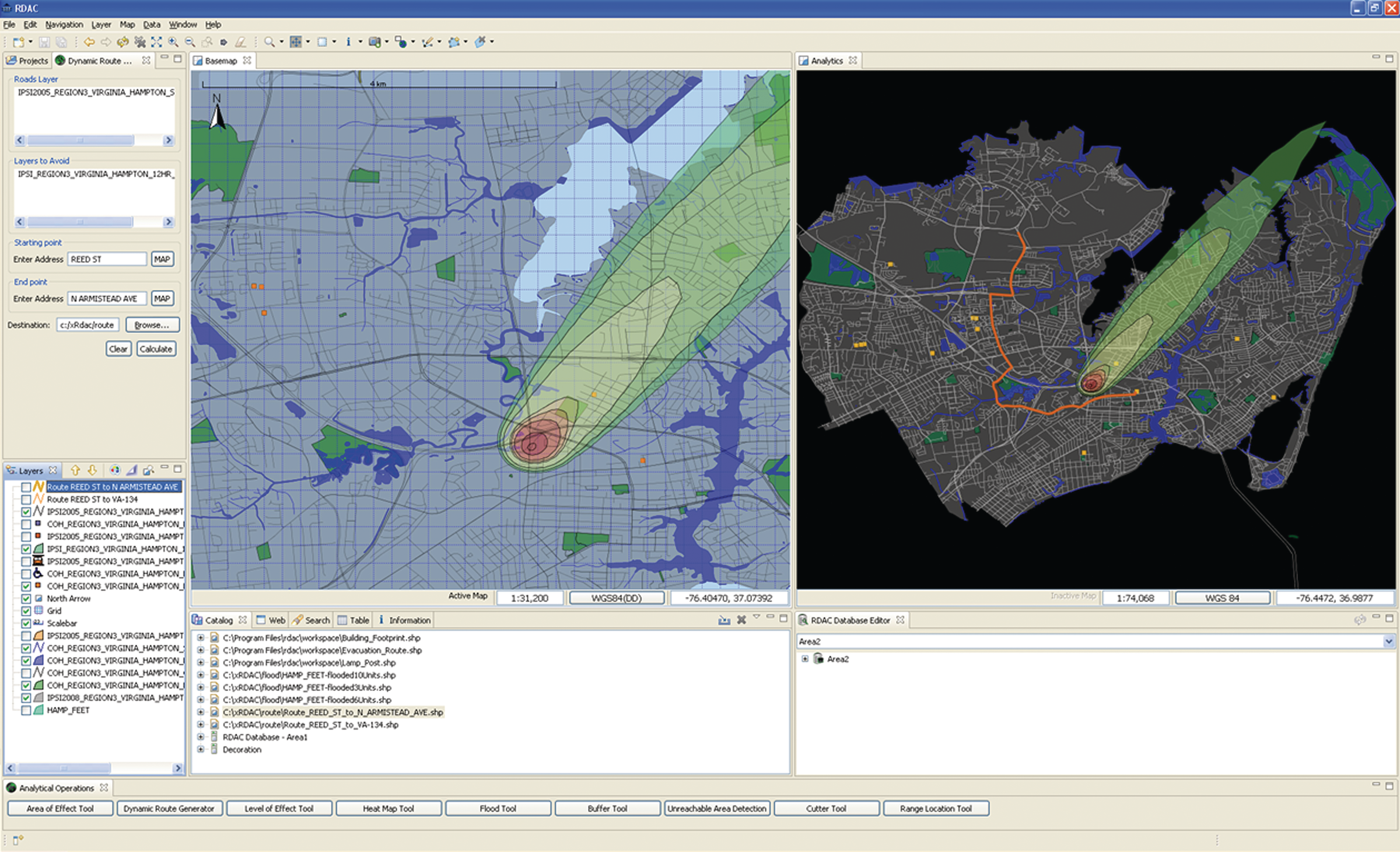This screenshot has height=852, width=1400.
Task: Click the Zoom In magnifier toolbar icon
Action: 173,42
